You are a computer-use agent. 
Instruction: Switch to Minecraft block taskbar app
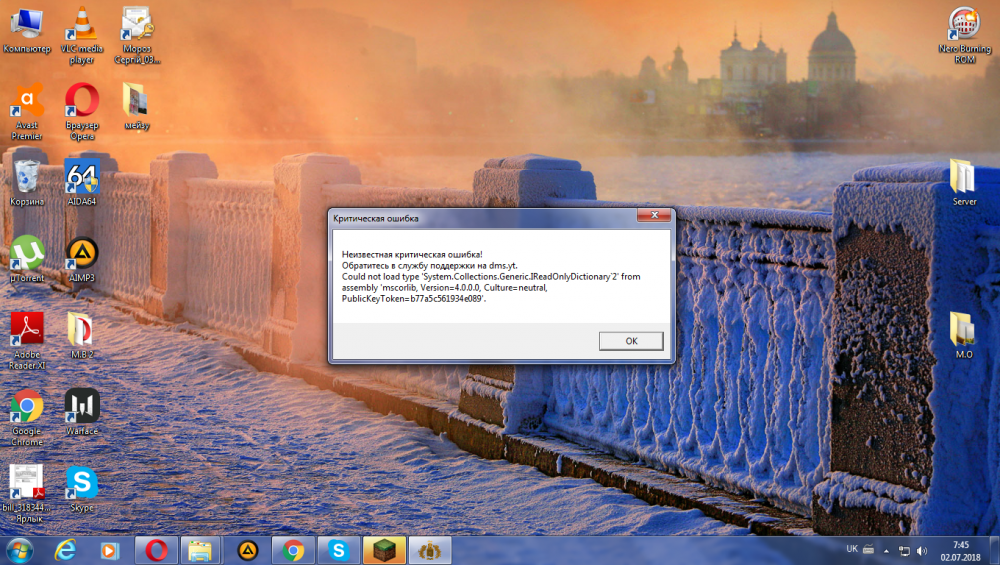coord(384,549)
